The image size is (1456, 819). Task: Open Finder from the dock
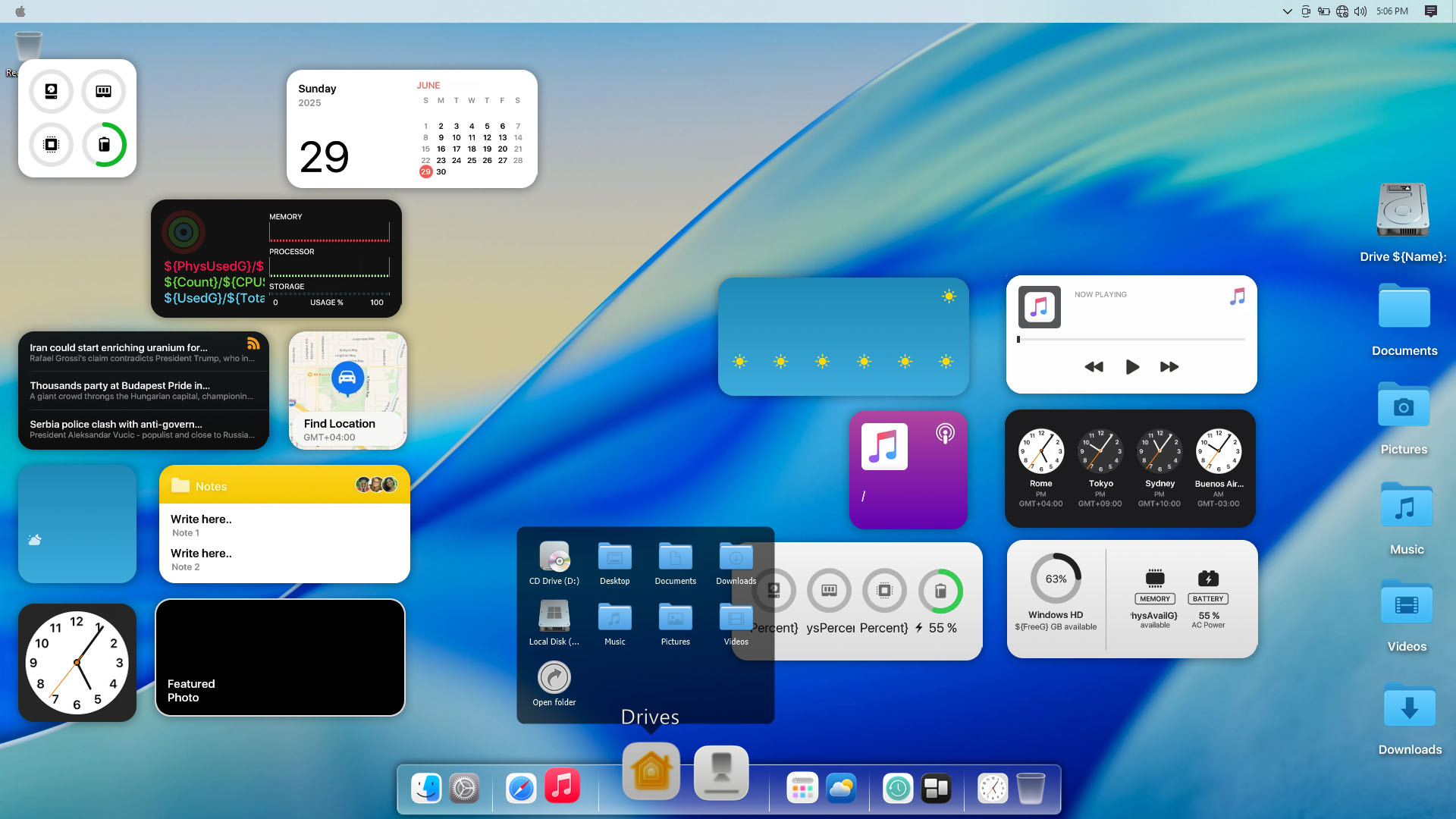[426, 789]
